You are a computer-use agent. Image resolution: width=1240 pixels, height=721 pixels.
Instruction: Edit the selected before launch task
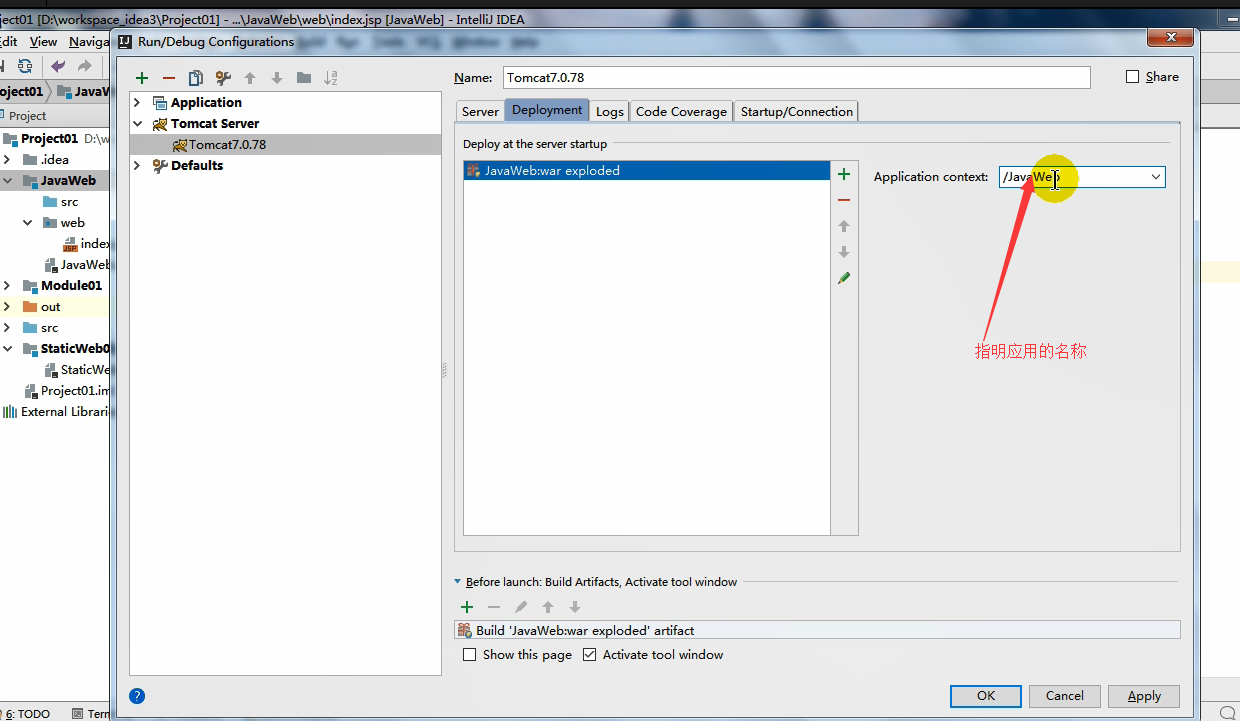click(521, 607)
